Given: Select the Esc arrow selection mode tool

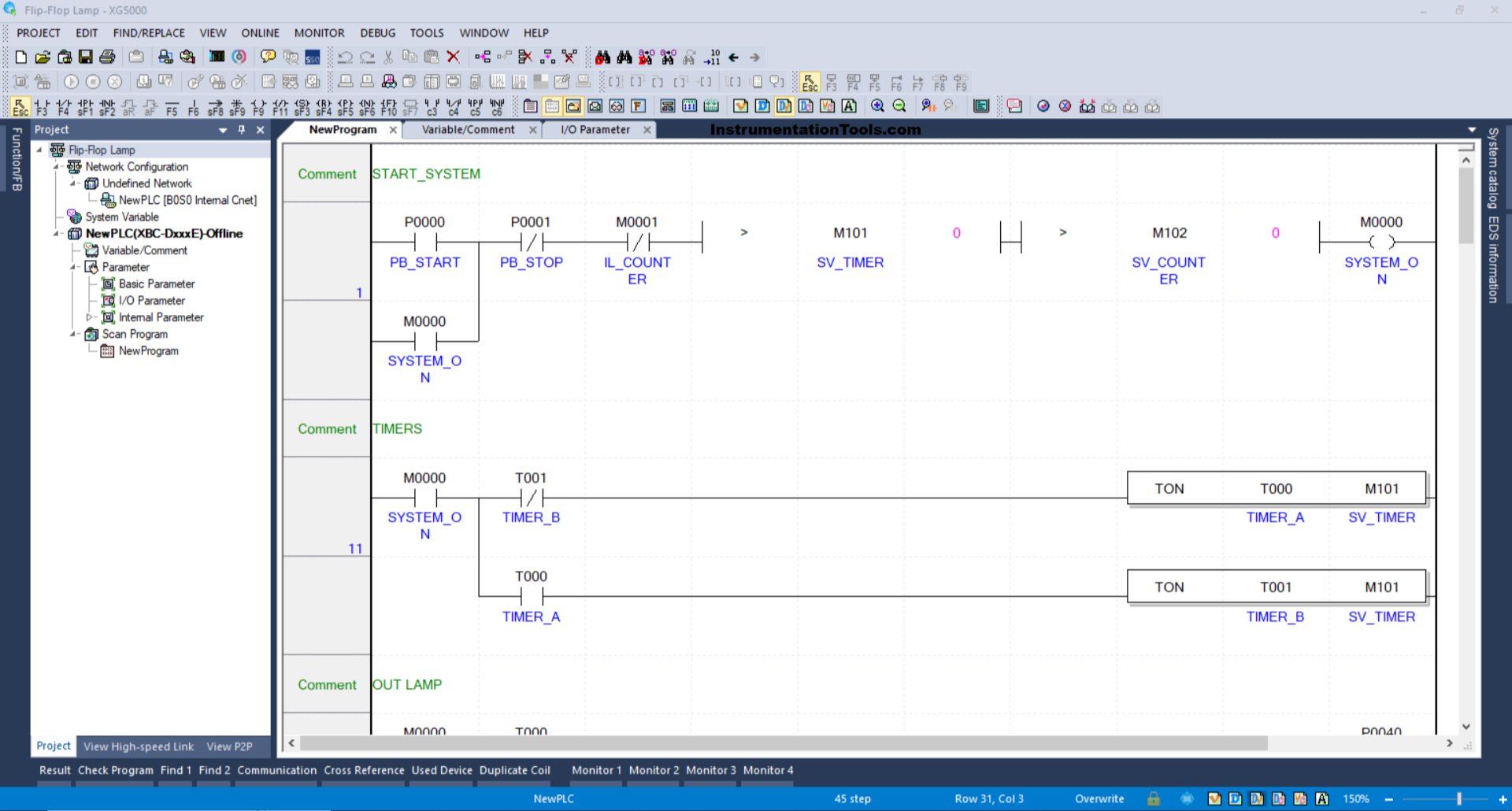Looking at the screenshot, I should [x=20, y=106].
